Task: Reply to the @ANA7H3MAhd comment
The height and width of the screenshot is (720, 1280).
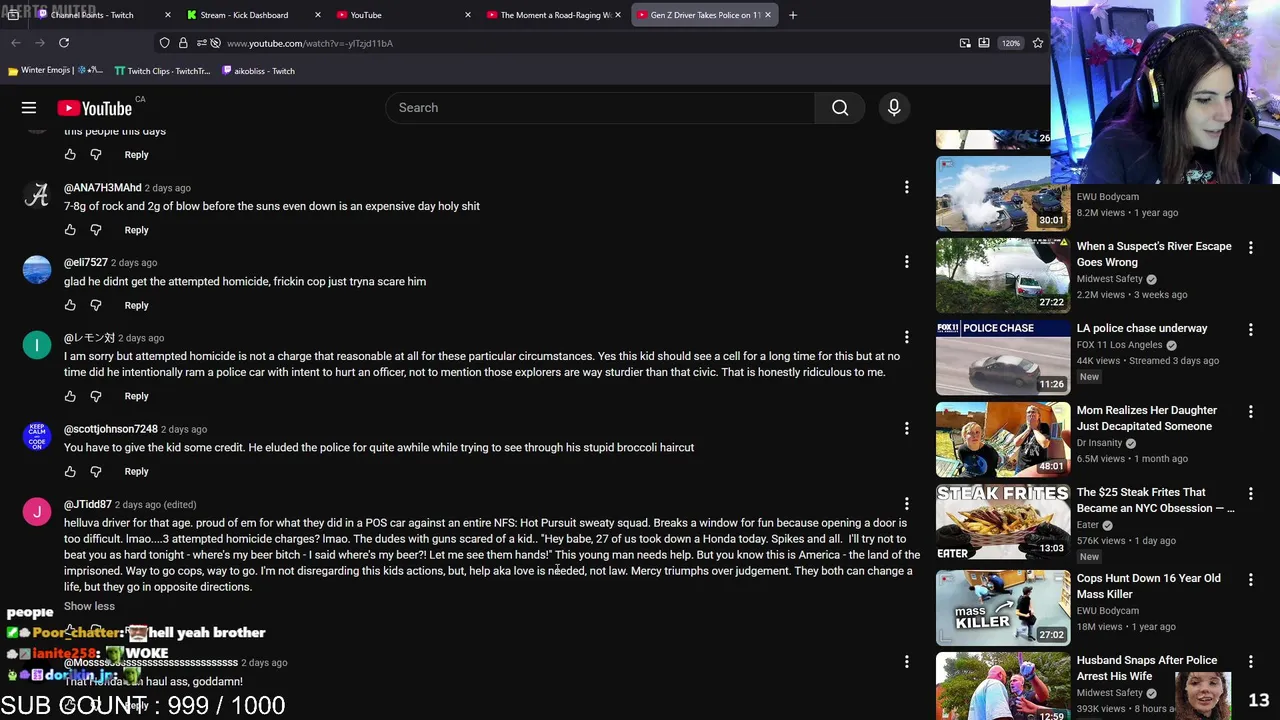Action: (136, 230)
